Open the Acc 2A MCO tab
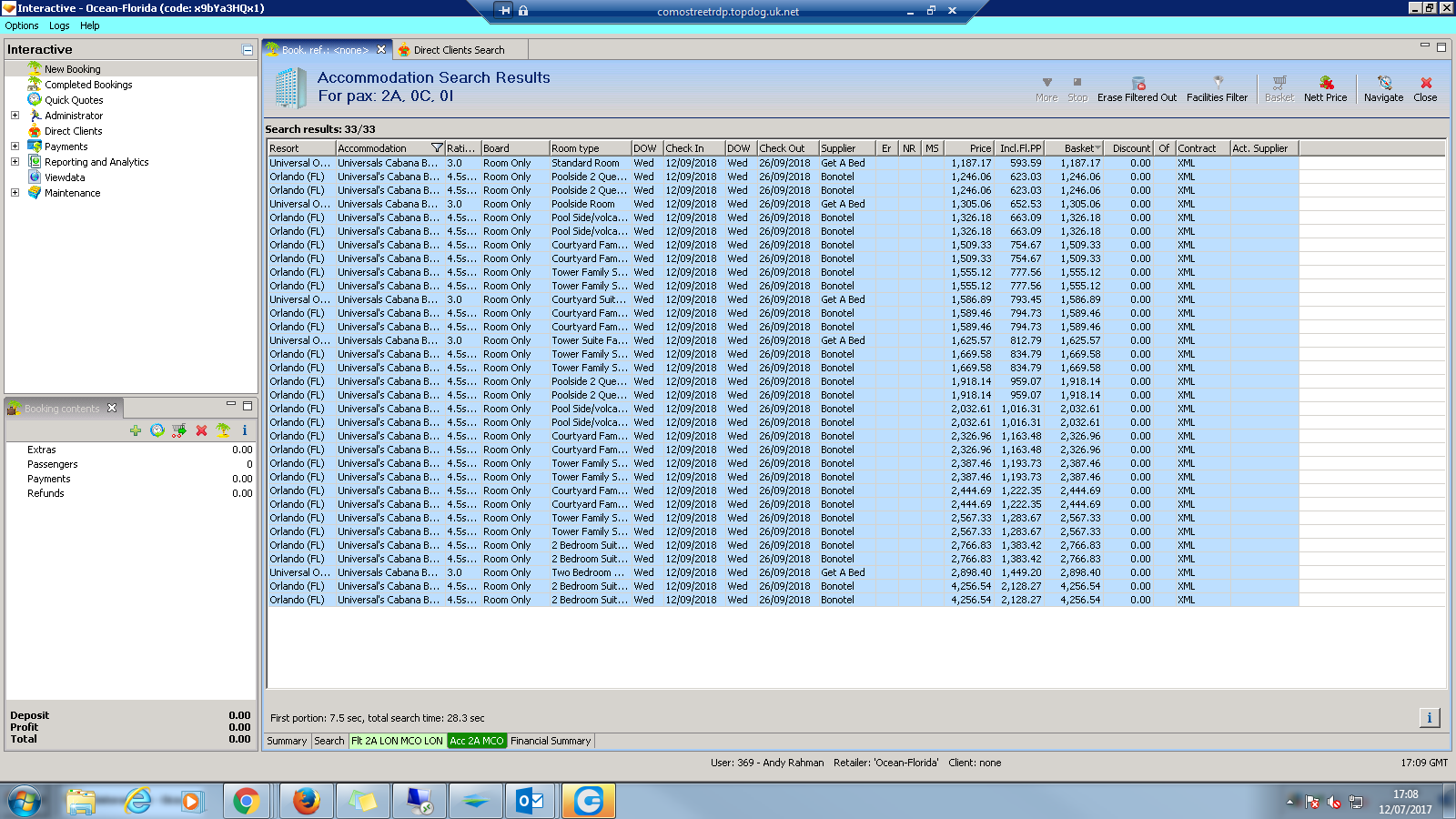1456x819 pixels. point(477,741)
